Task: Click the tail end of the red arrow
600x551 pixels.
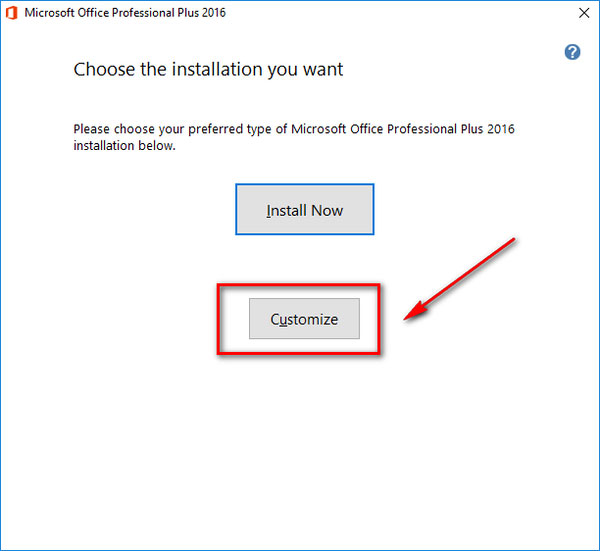Action: pyautogui.click(x=512, y=241)
